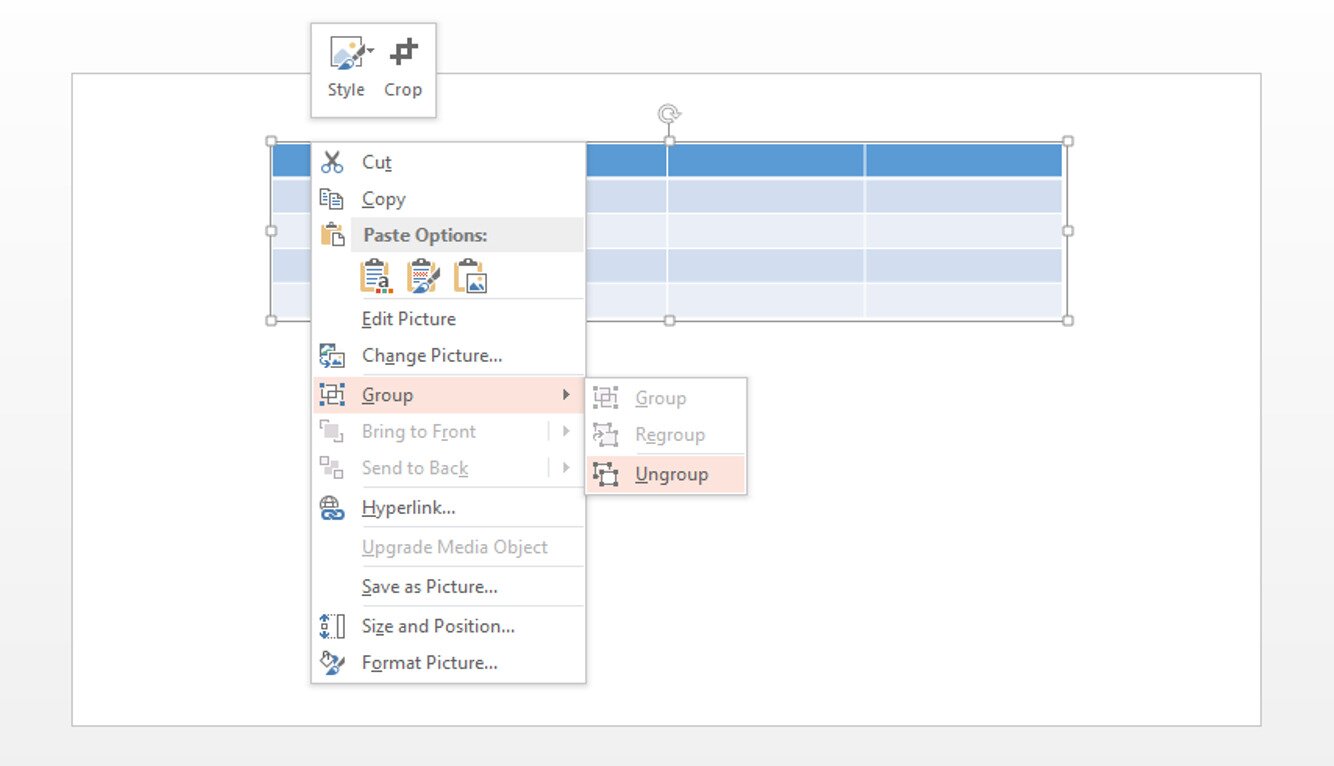Click the Format Picture icon
The height and width of the screenshot is (766, 1334).
tap(332, 662)
